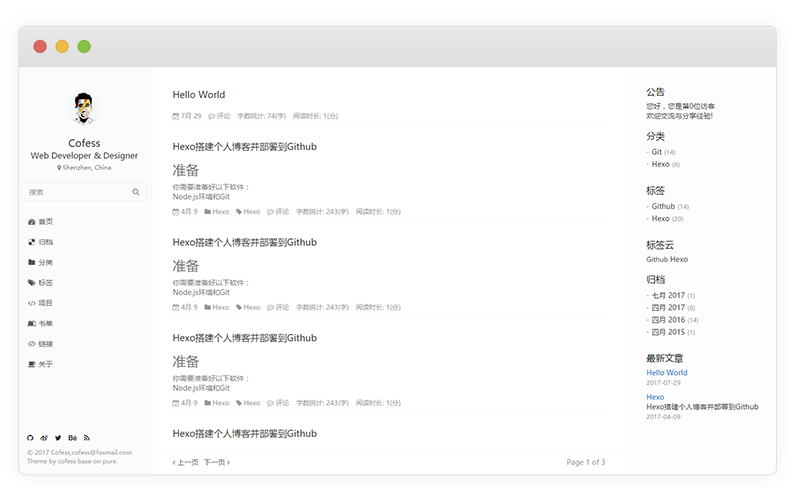The width and height of the screenshot is (800, 500).
Task: Open the Weibo social icon in footer
Action: pos(44,438)
